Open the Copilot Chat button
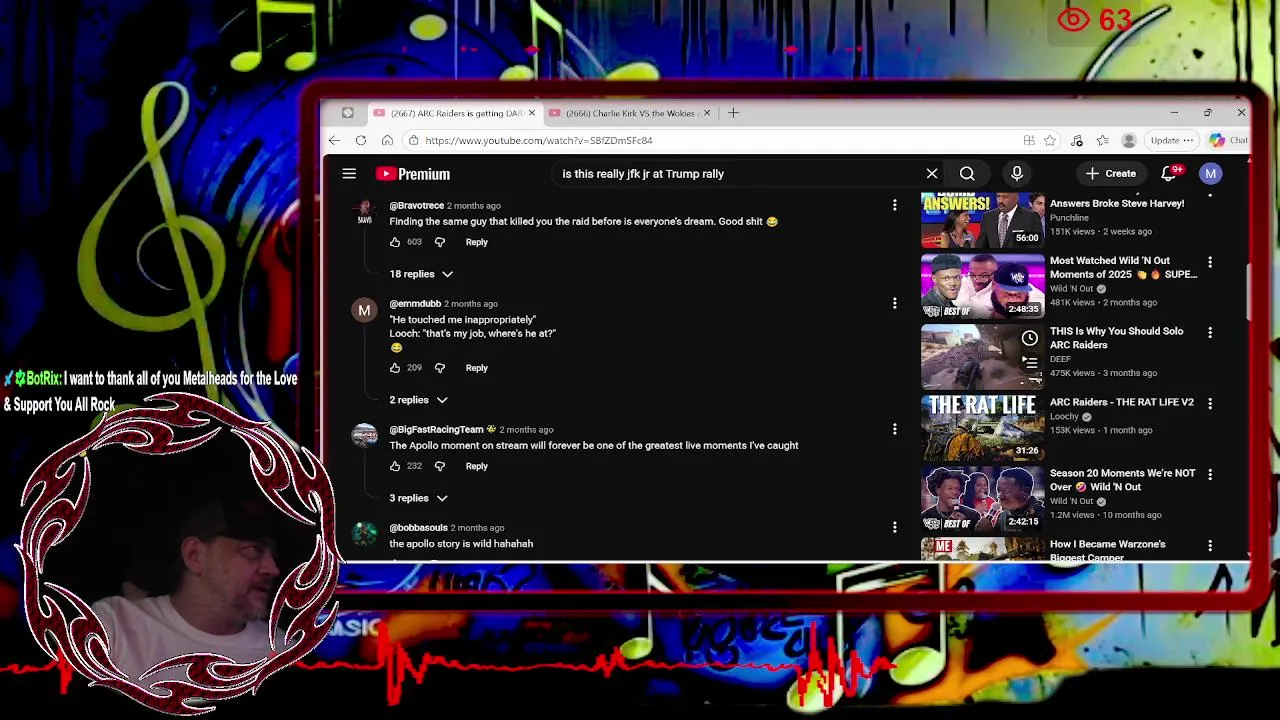Viewport: 1280px width, 720px height. click(x=1228, y=140)
